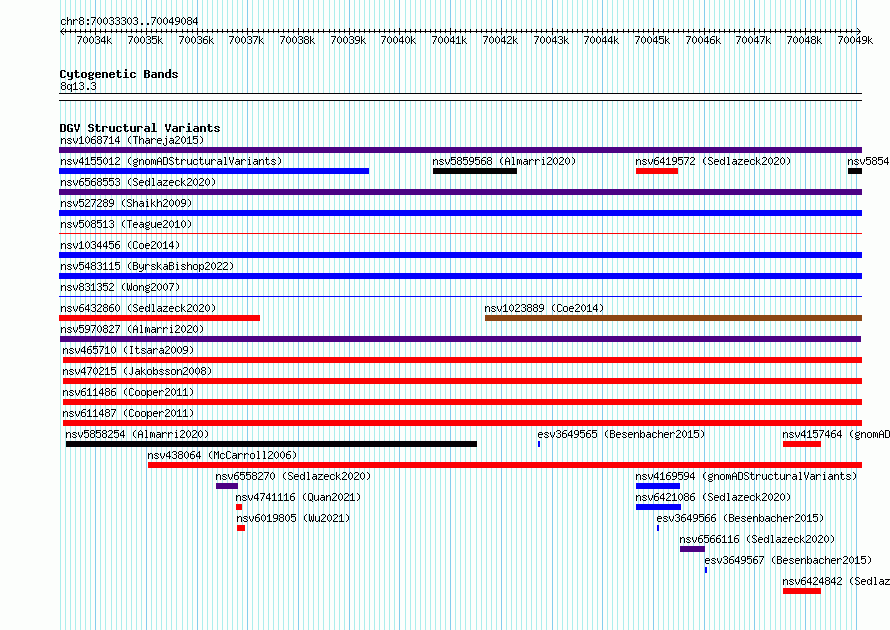Open nsv6419572 (Sedlazeck2020) label
This screenshot has width=890, height=630.
[713, 161]
